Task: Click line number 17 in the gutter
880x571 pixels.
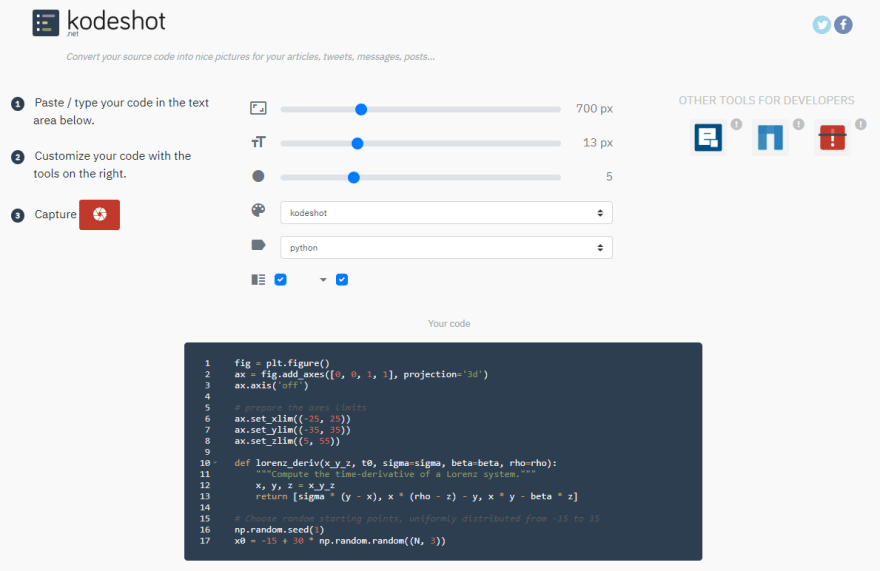Action: coord(205,541)
